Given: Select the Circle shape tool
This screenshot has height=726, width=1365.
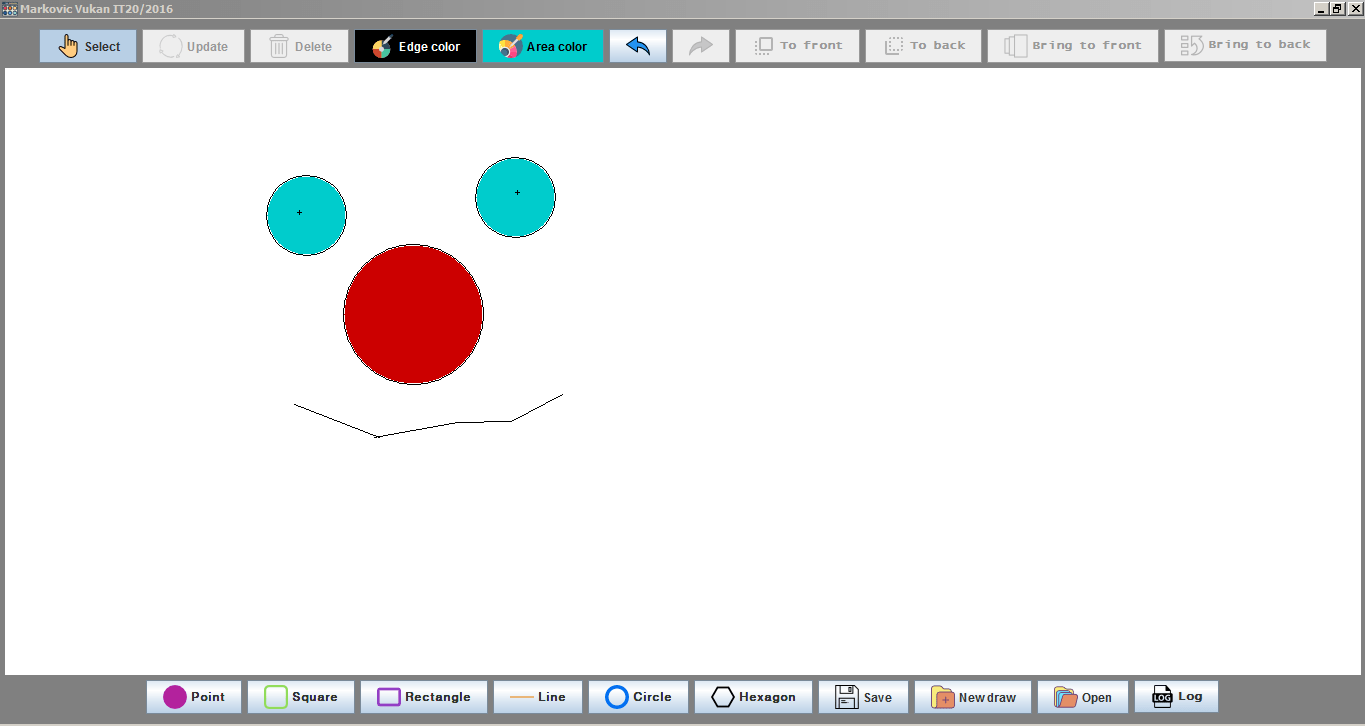Looking at the screenshot, I should (638, 697).
